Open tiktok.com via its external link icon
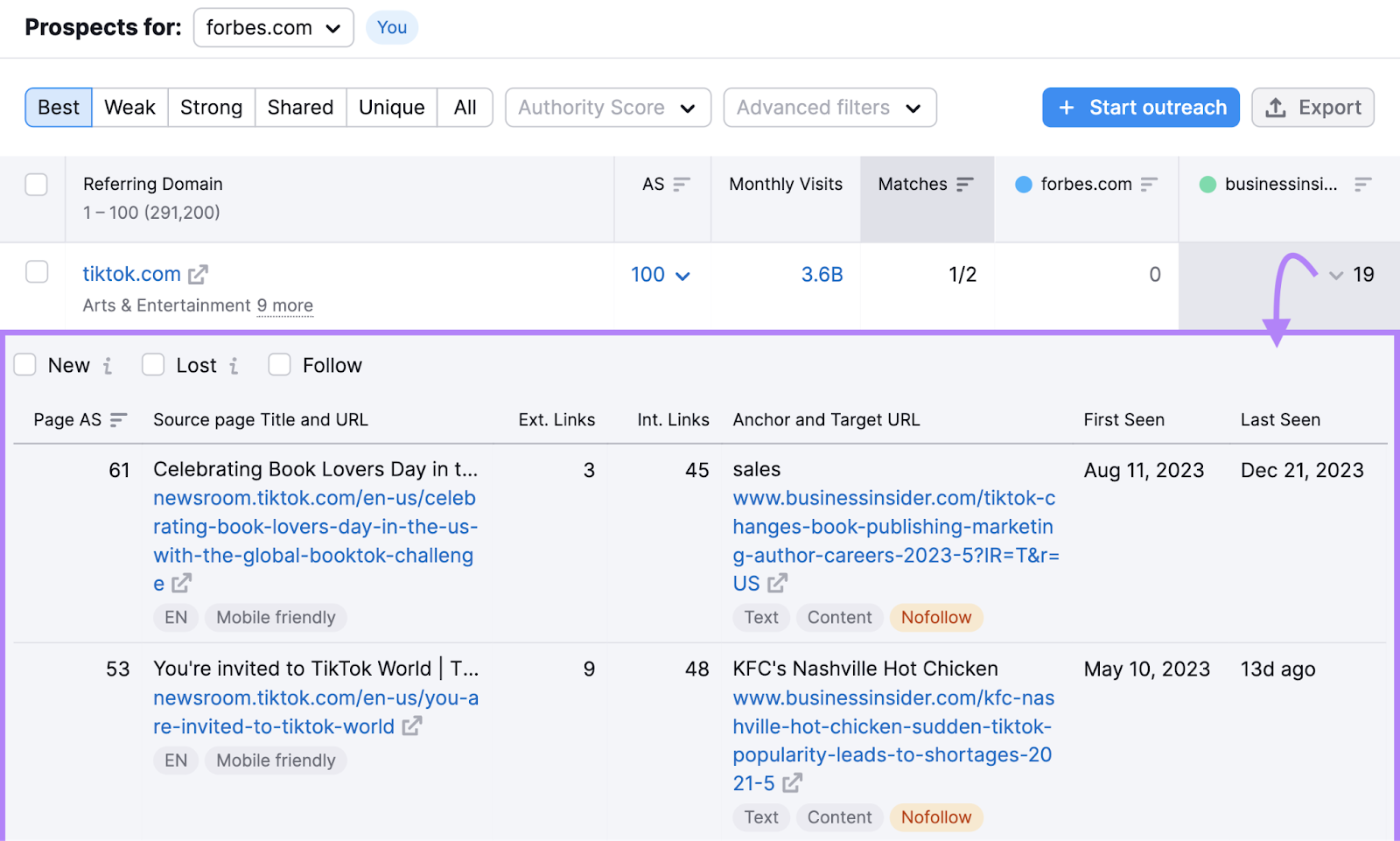 point(200,274)
